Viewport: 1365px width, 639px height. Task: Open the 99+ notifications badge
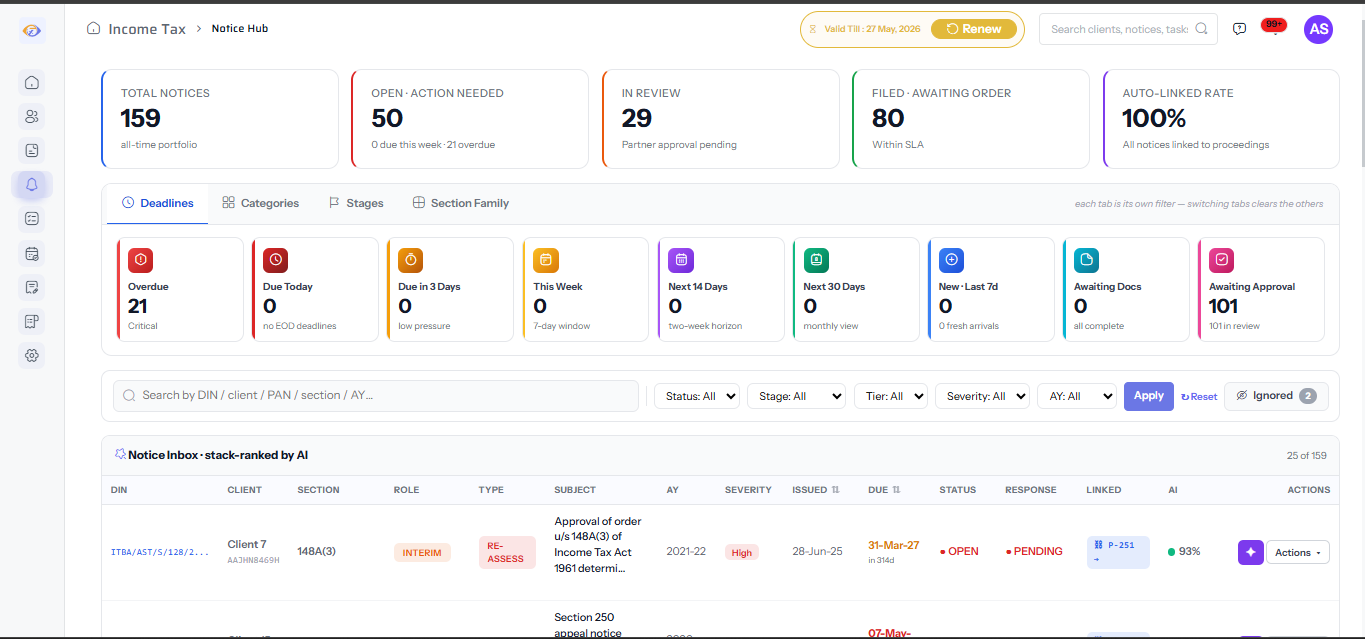(x=1274, y=25)
